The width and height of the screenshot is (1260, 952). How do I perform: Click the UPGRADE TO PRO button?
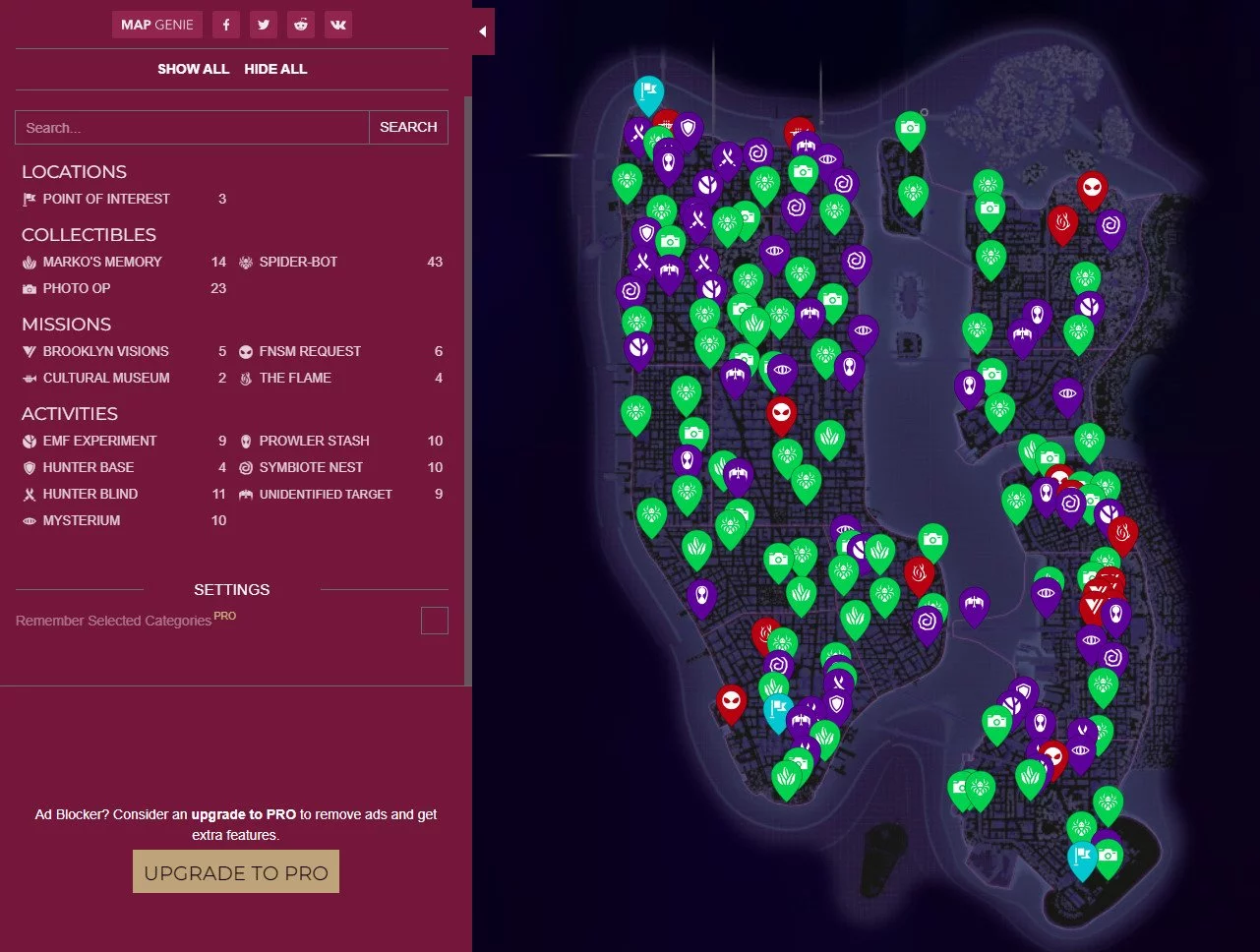tap(236, 871)
